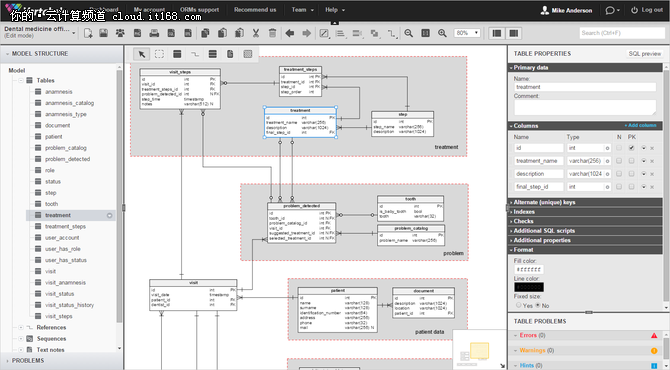
Task: Click the Search (Ctrl+F) field
Action: (x=622, y=33)
